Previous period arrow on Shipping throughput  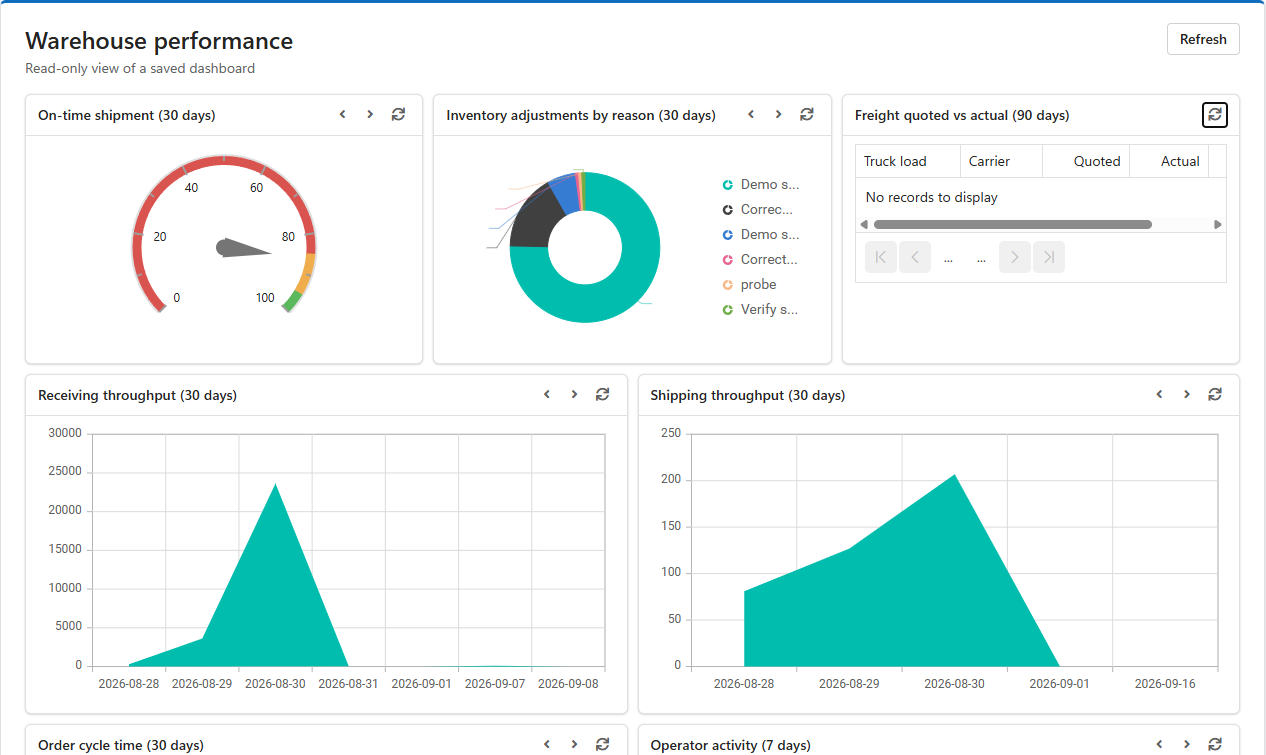(1159, 395)
